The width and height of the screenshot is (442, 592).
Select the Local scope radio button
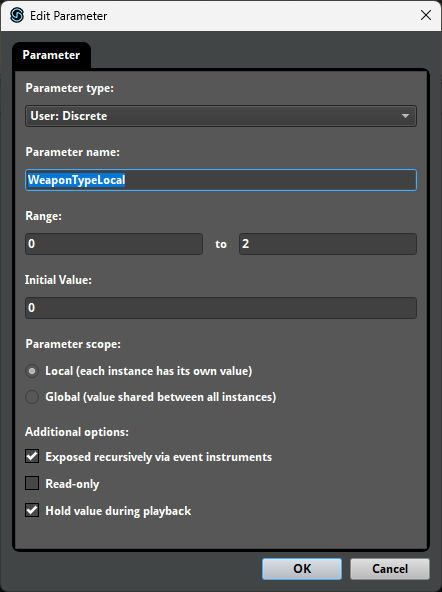point(32,371)
